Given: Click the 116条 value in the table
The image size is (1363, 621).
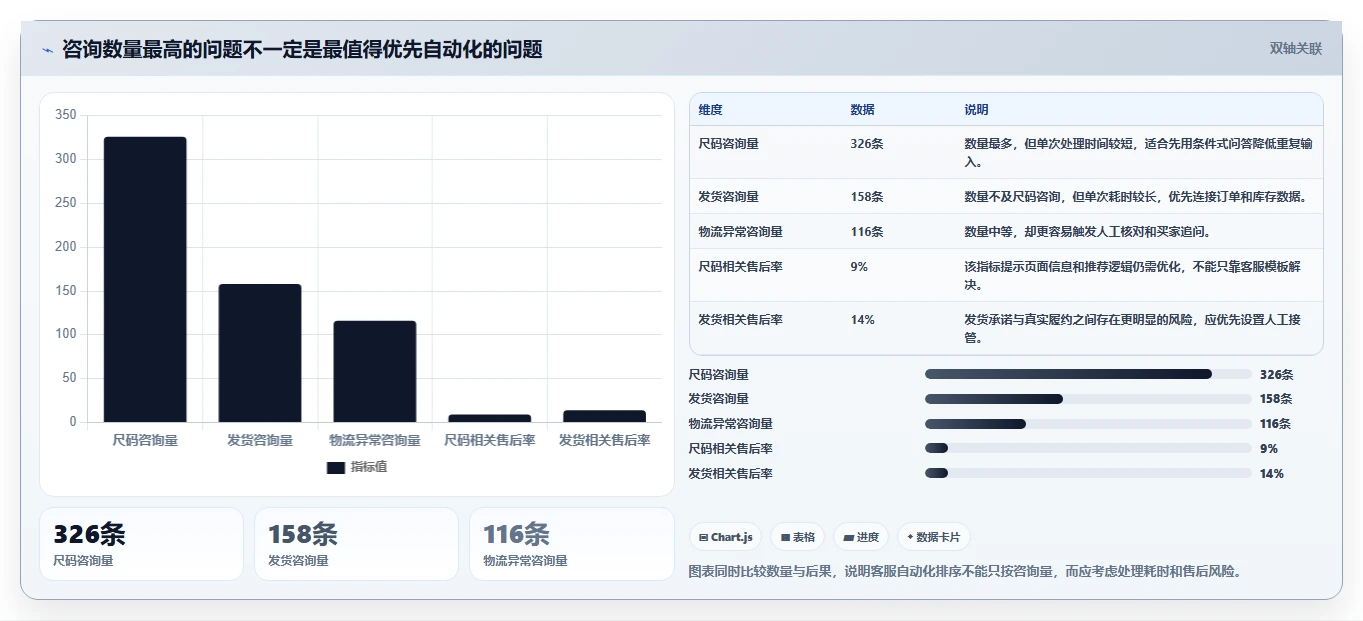Looking at the screenshot, I should (x=867, y=232).
